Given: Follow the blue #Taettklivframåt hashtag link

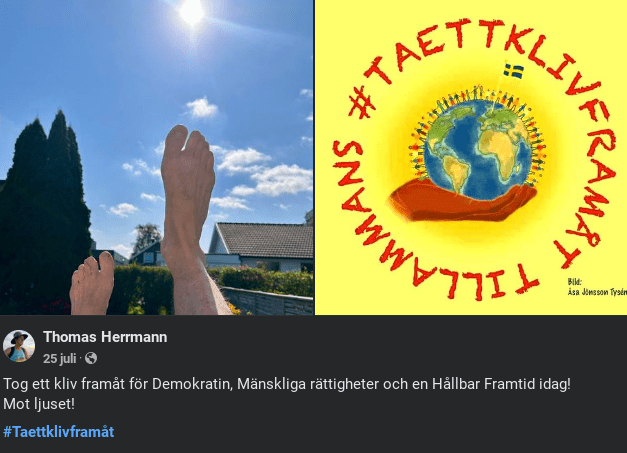Looking at the screenshot, I should 59,432.
